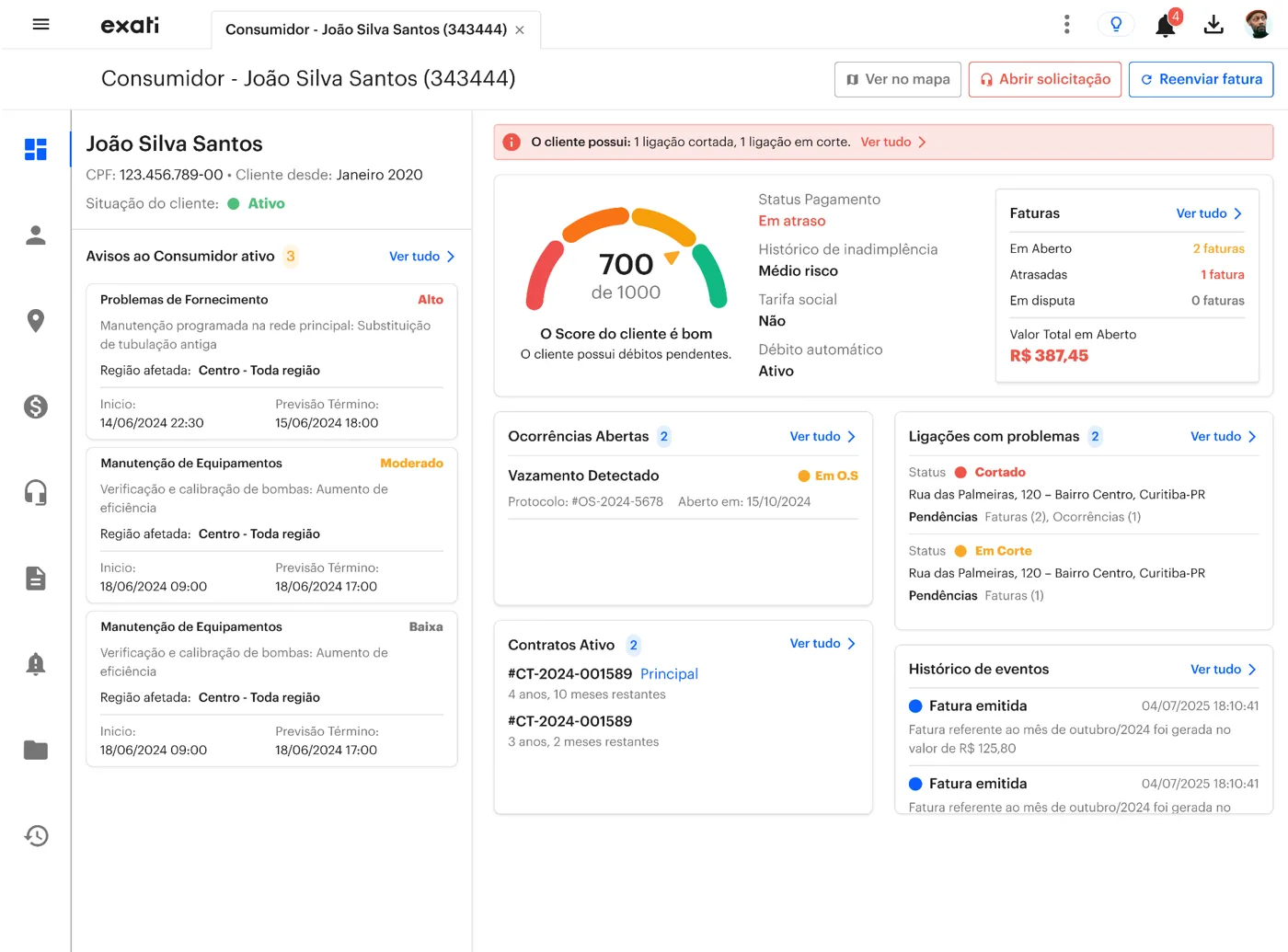Open Ver tudo in red alert banner

coord(893,143)
